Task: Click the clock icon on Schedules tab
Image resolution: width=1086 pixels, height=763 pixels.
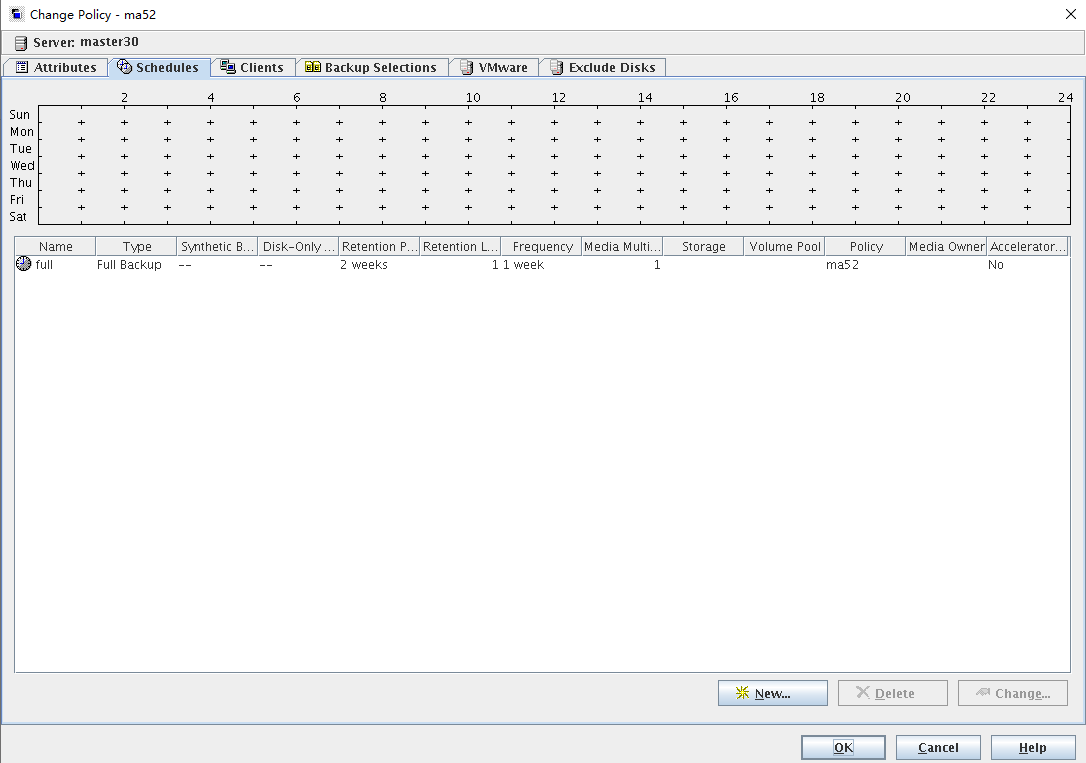Action: click(x=125, y=67)
